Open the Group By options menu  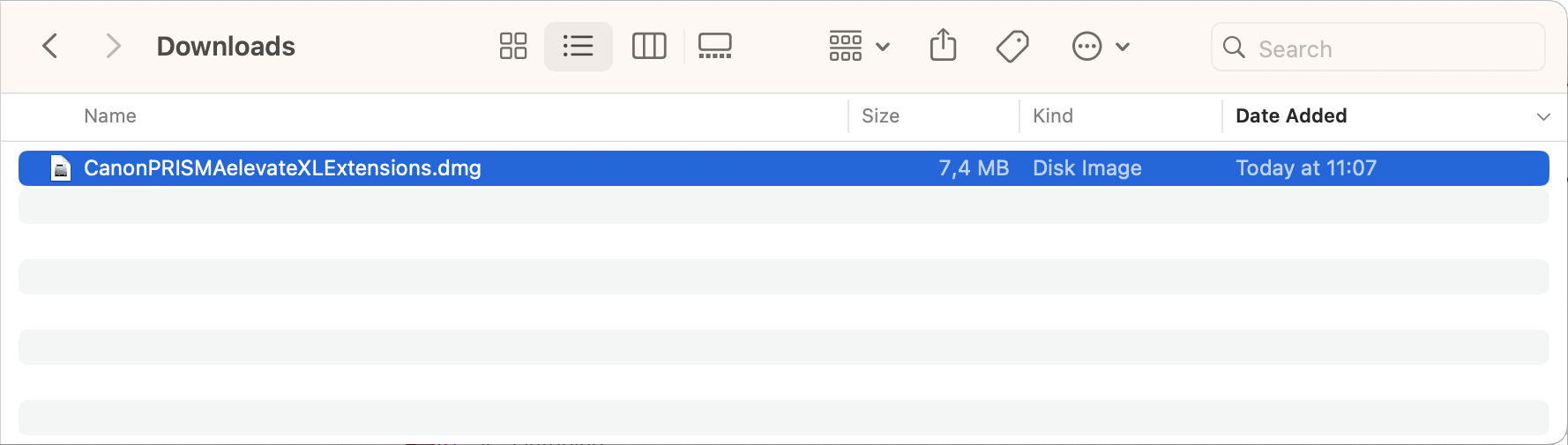pos(859,46)
